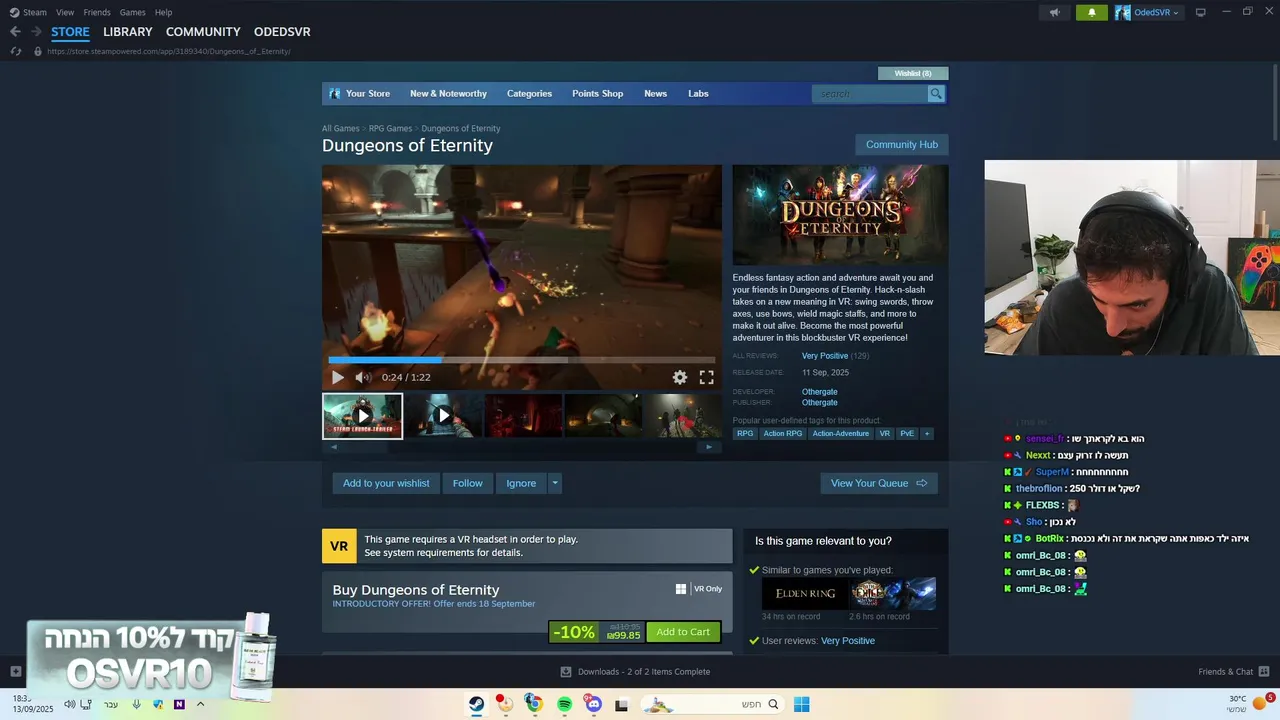Select the Action-Adventure tag
The height and width of the screenshot is (720, 1280).
841,434
